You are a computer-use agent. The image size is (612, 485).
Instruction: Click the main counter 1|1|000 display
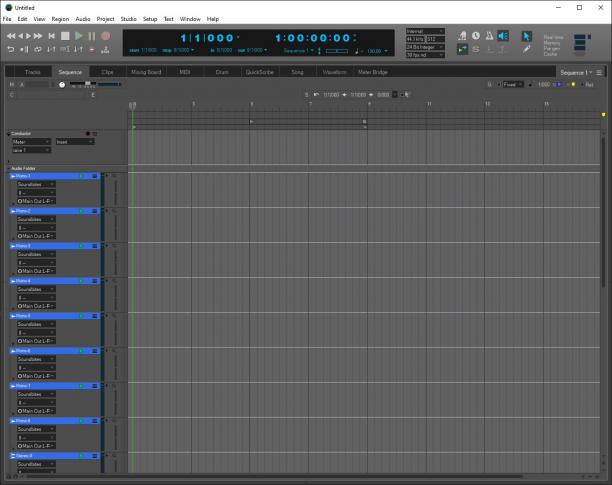point(207,38)
